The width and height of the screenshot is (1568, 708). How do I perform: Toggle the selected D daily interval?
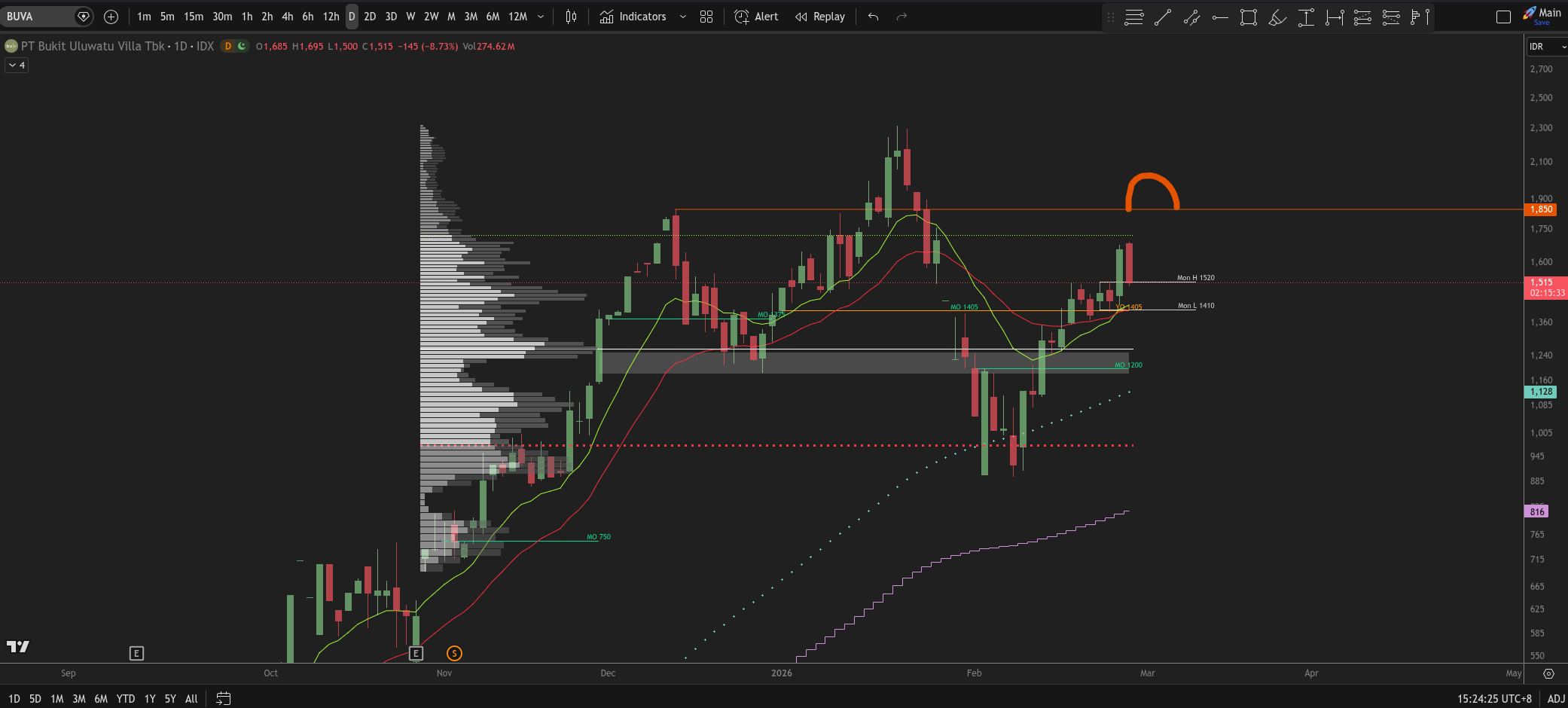click(x=352, y=17)
